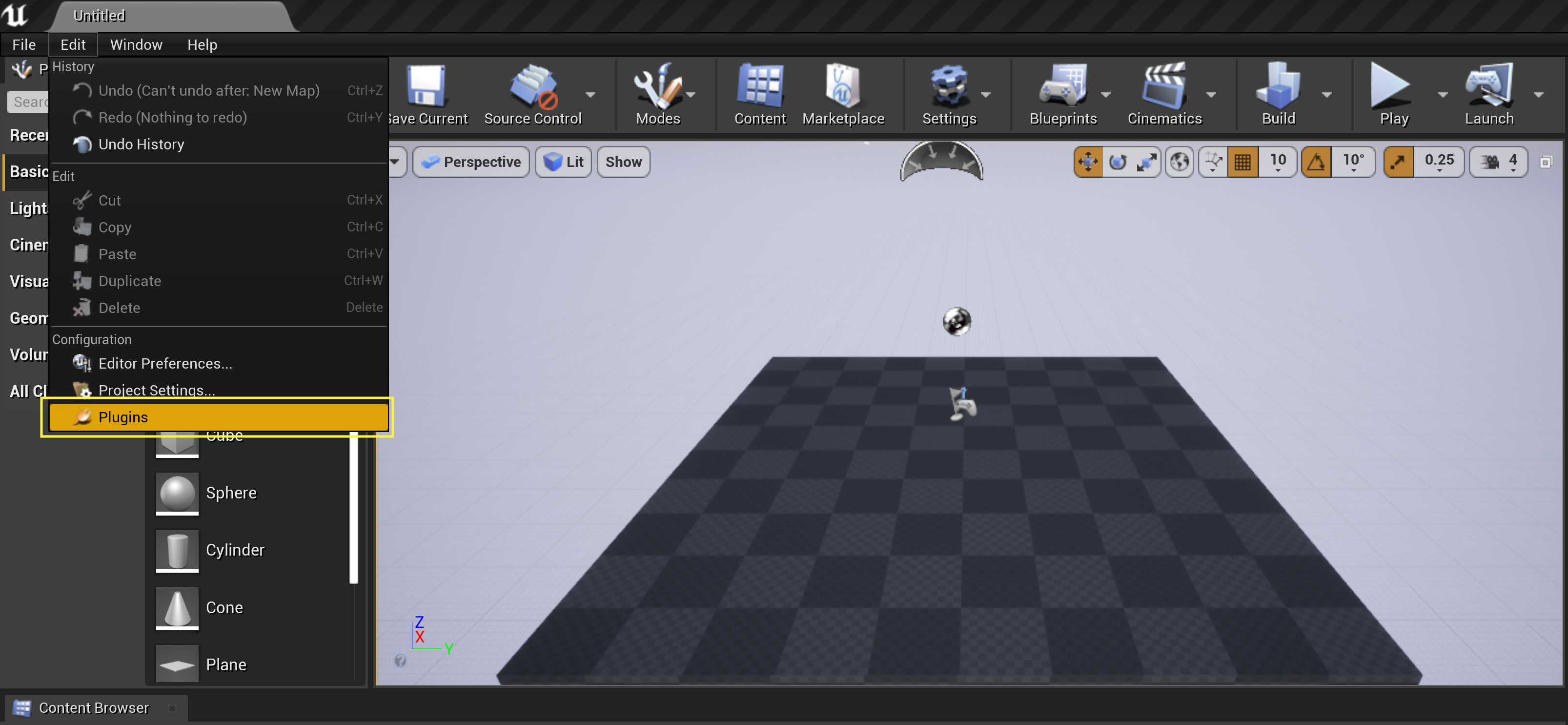This screenshot has width=1568, height=725.
Task: Click the Source Control icon
Action: 532,94
